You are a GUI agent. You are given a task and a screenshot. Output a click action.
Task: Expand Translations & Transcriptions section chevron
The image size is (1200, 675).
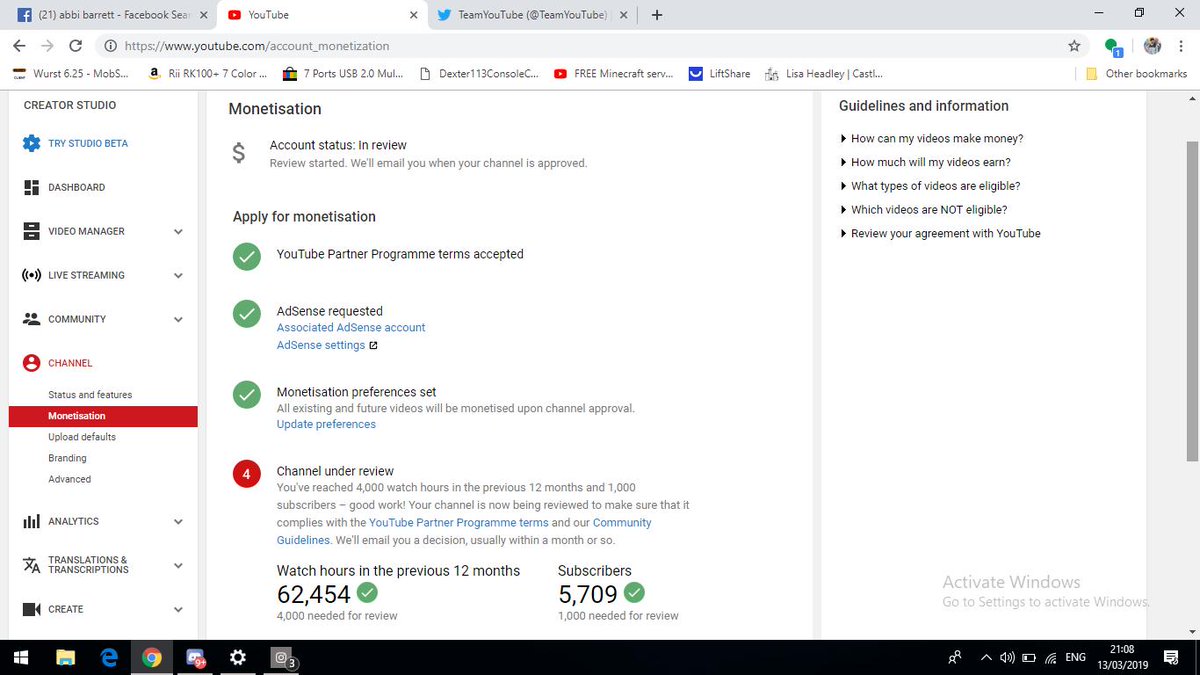click(178, 566)
